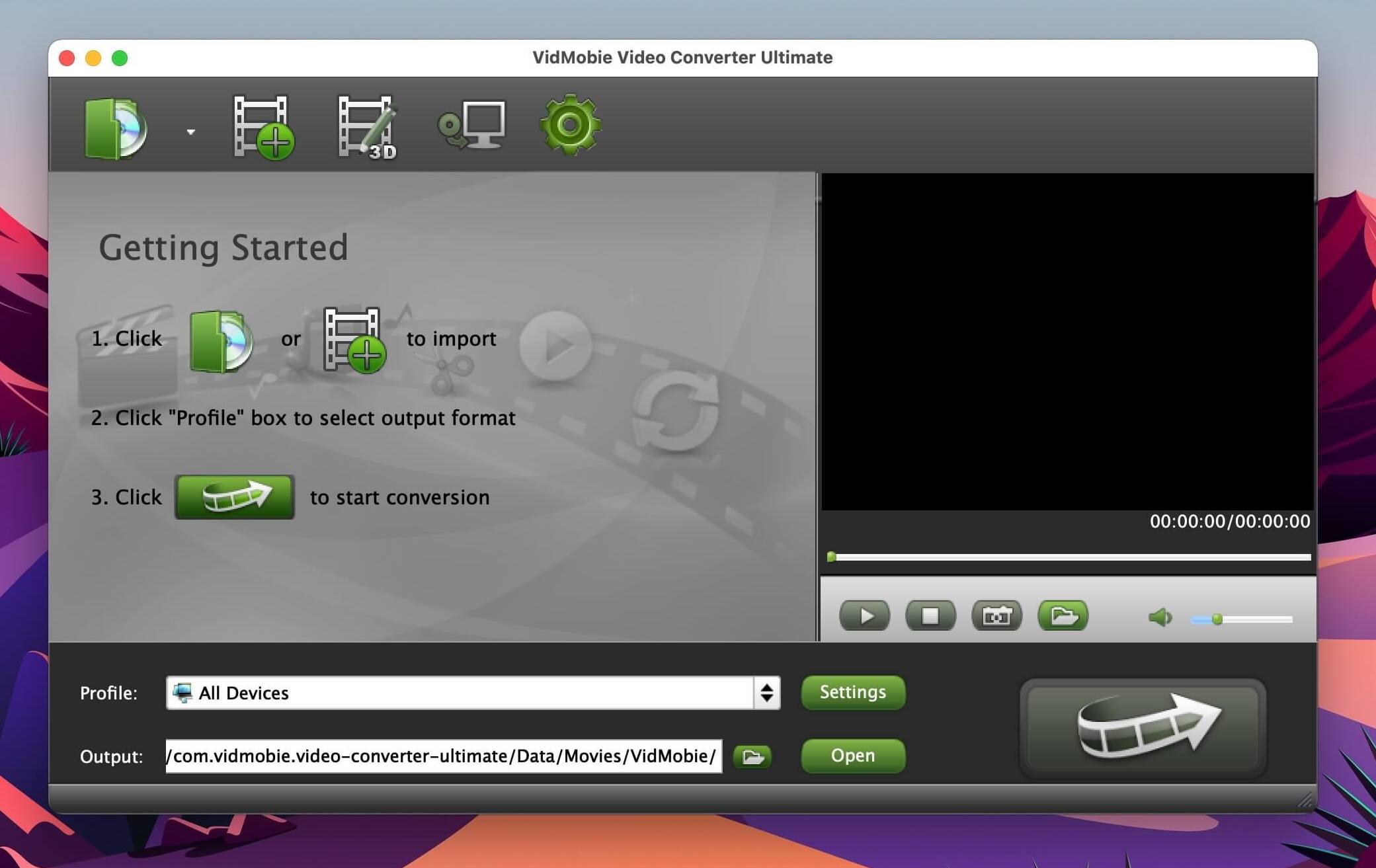Screen dimensions: 1376x868
Task: Stop the preview playback
Action: (x=930, y=616)
